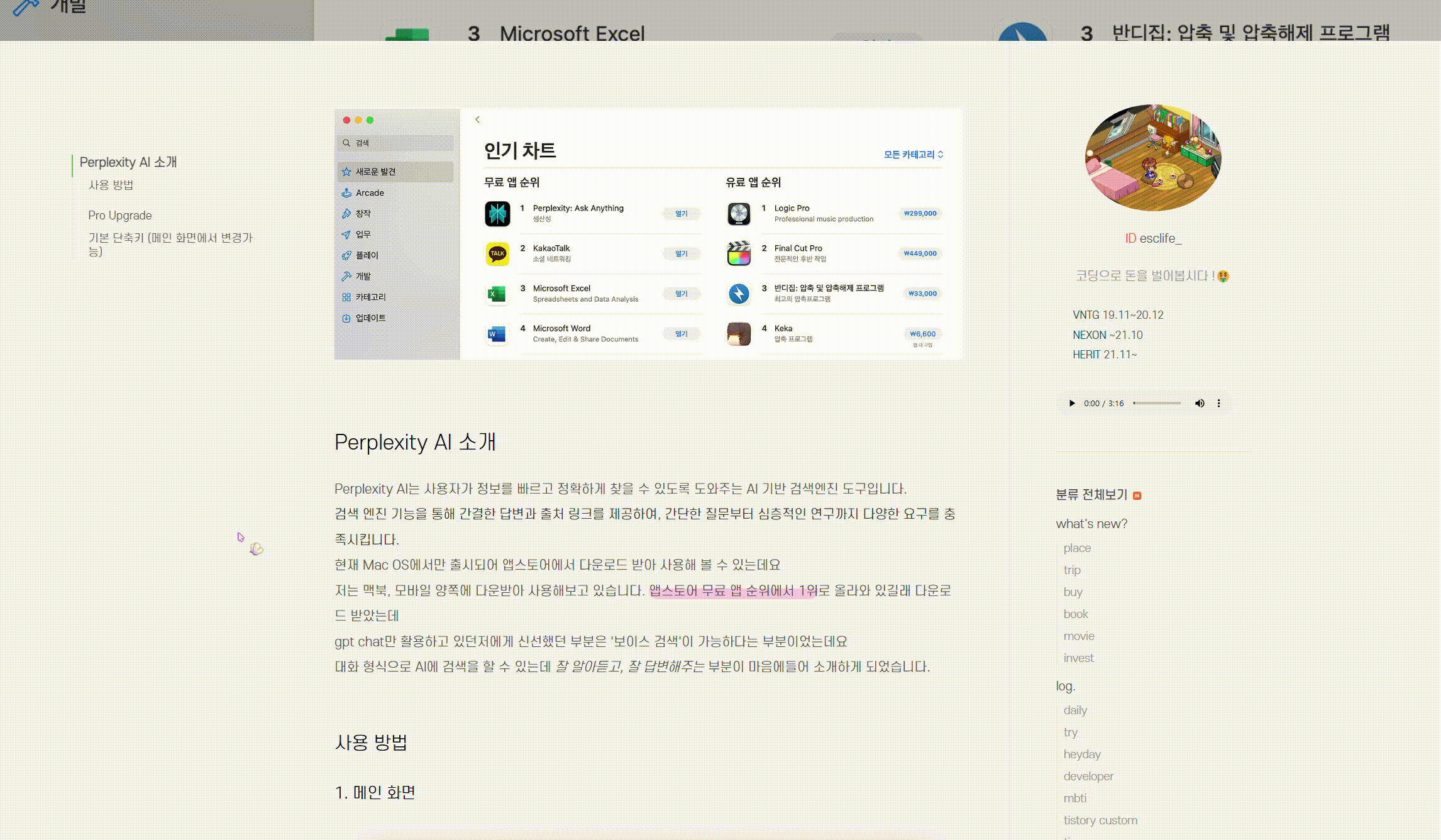Click the Keka app icon
This screenshot has height=840, width=1441.
[739, 334]
